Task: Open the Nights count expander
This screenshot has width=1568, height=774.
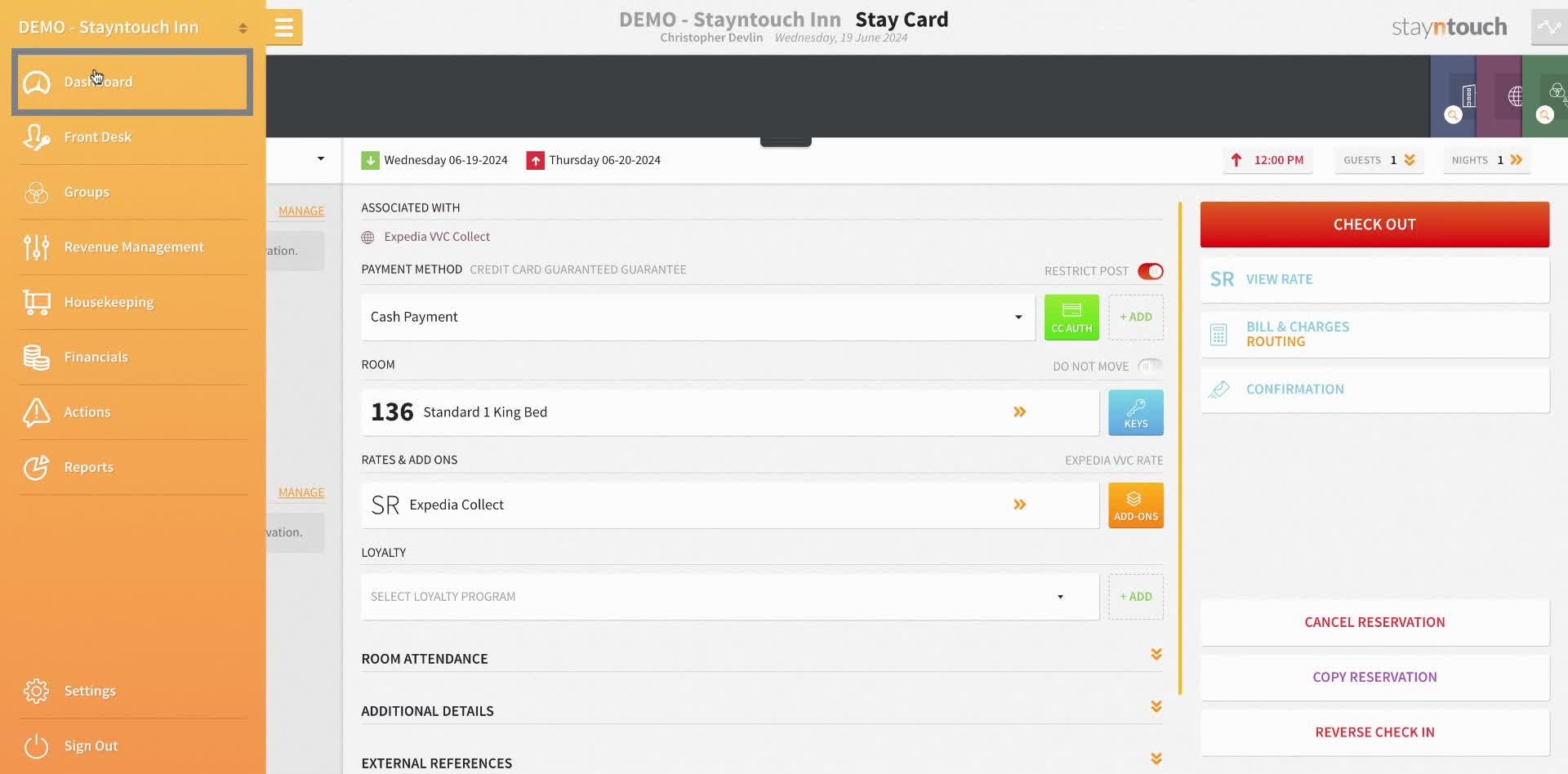Action: click(x=1487, y=160)
